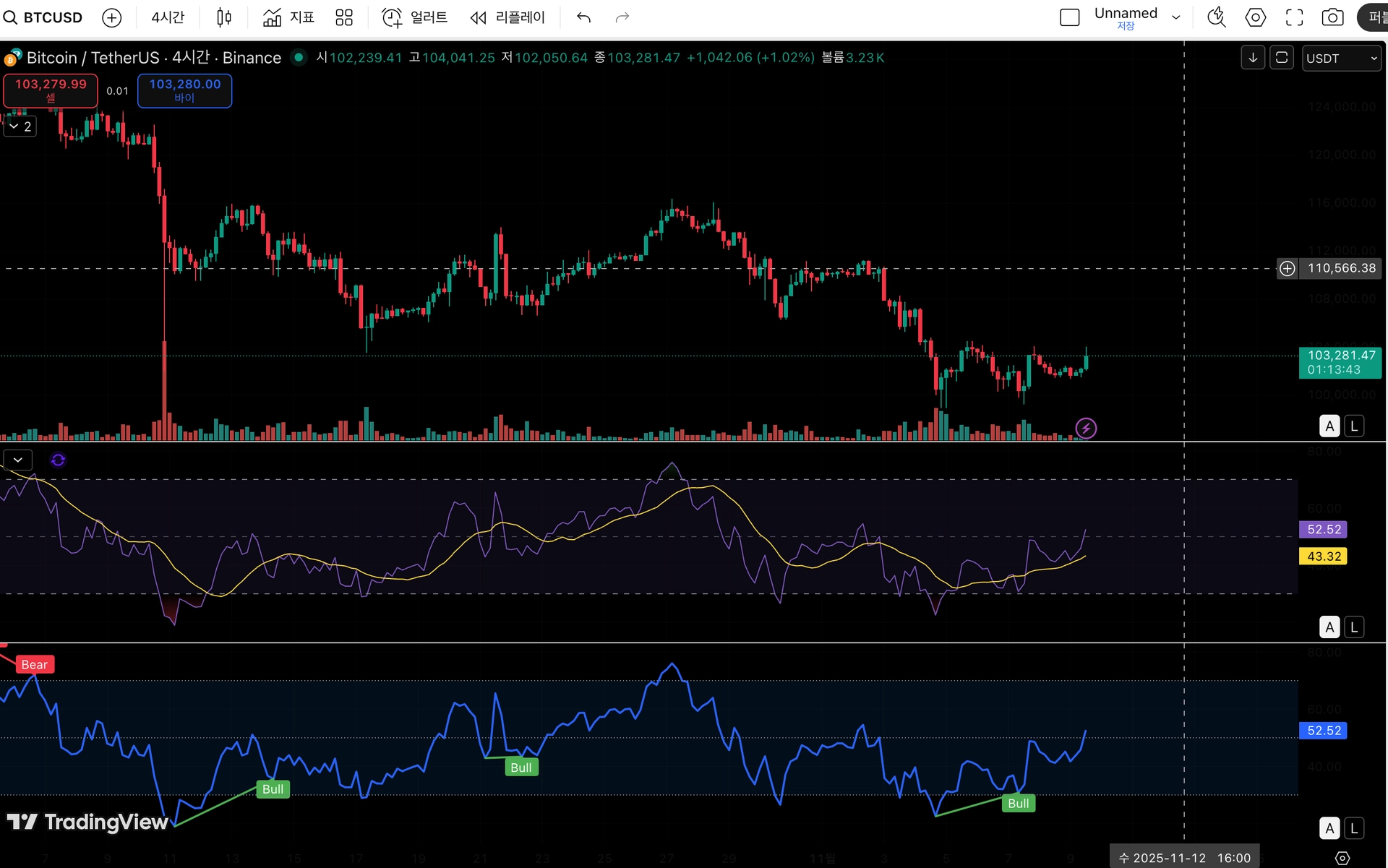Toggle log scale L on price chart
1388x868 pixels.
click(x=1354, y=426)
